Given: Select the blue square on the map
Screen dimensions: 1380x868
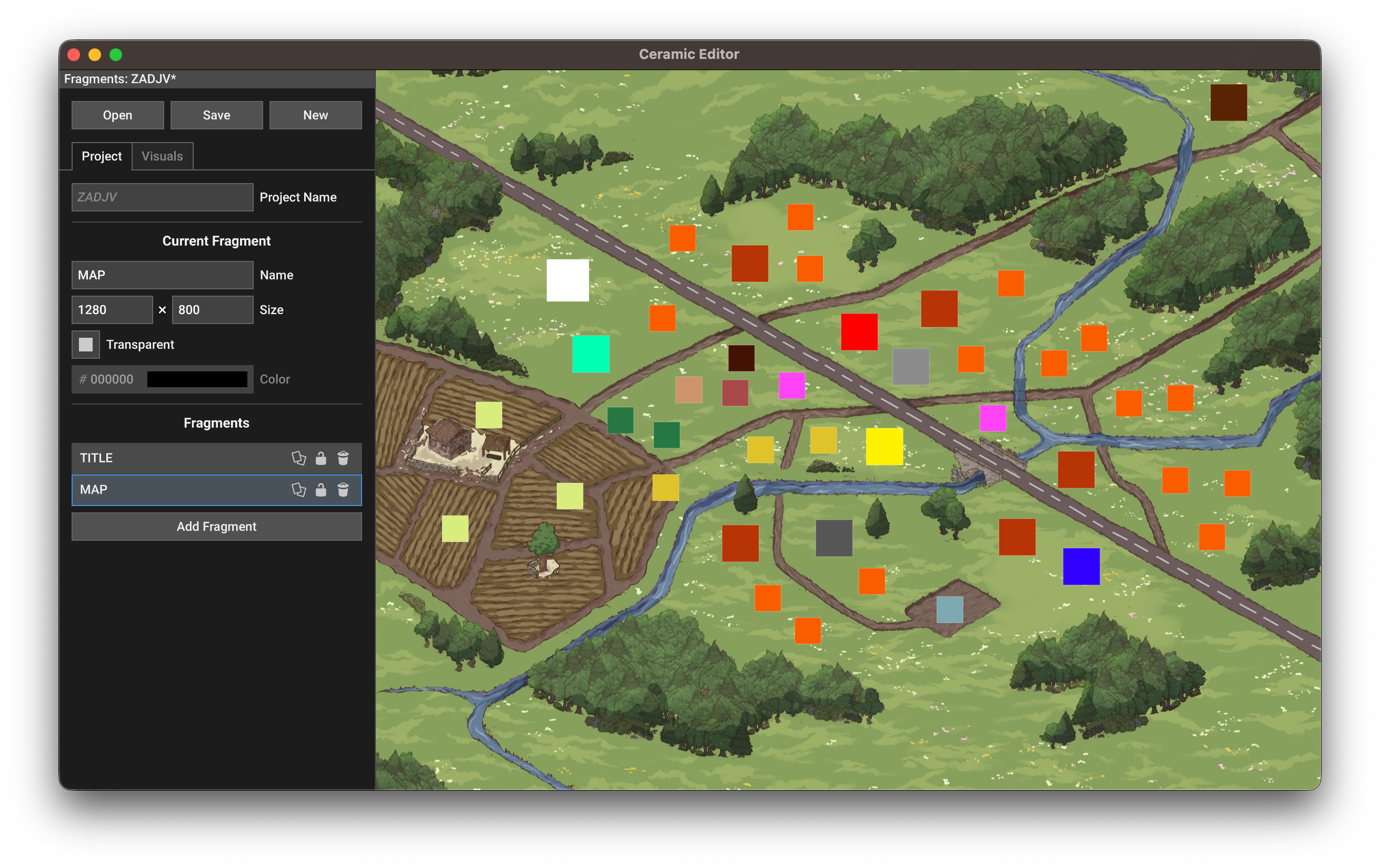Looking at the screenshot, I should [1081, 566].
